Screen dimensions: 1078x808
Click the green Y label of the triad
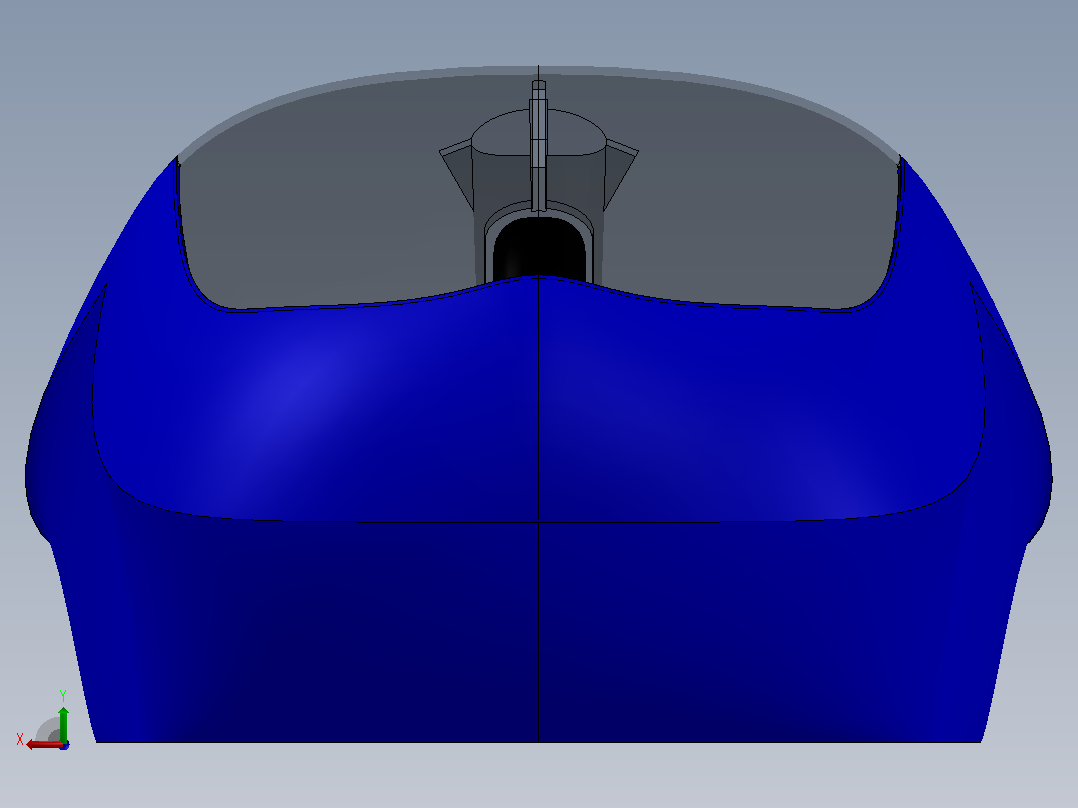tap(63, 696)
